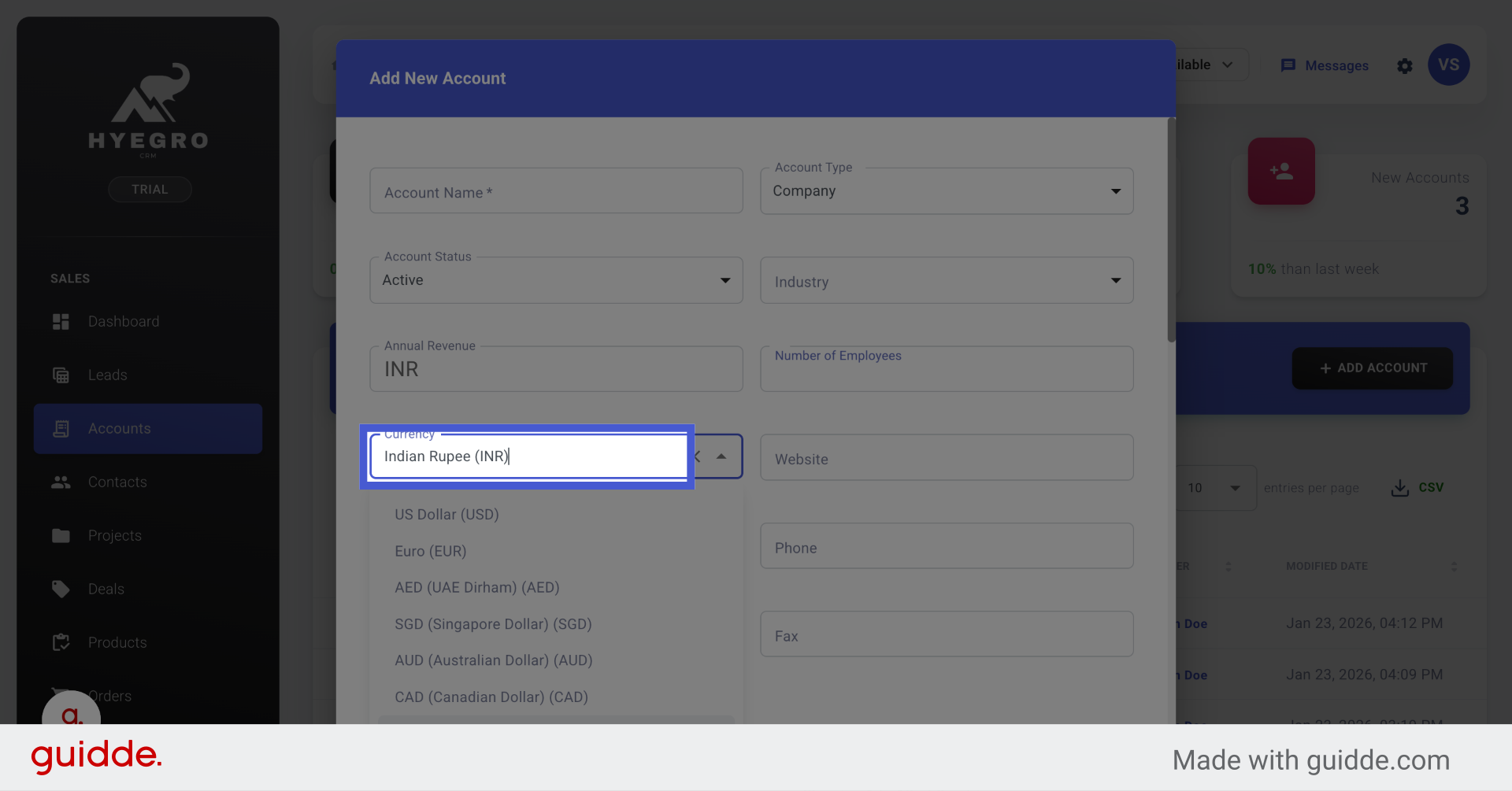Open Contacts via the people icon
The image size is (1512, 791).
pyautogui.click(x=61, y=482)
